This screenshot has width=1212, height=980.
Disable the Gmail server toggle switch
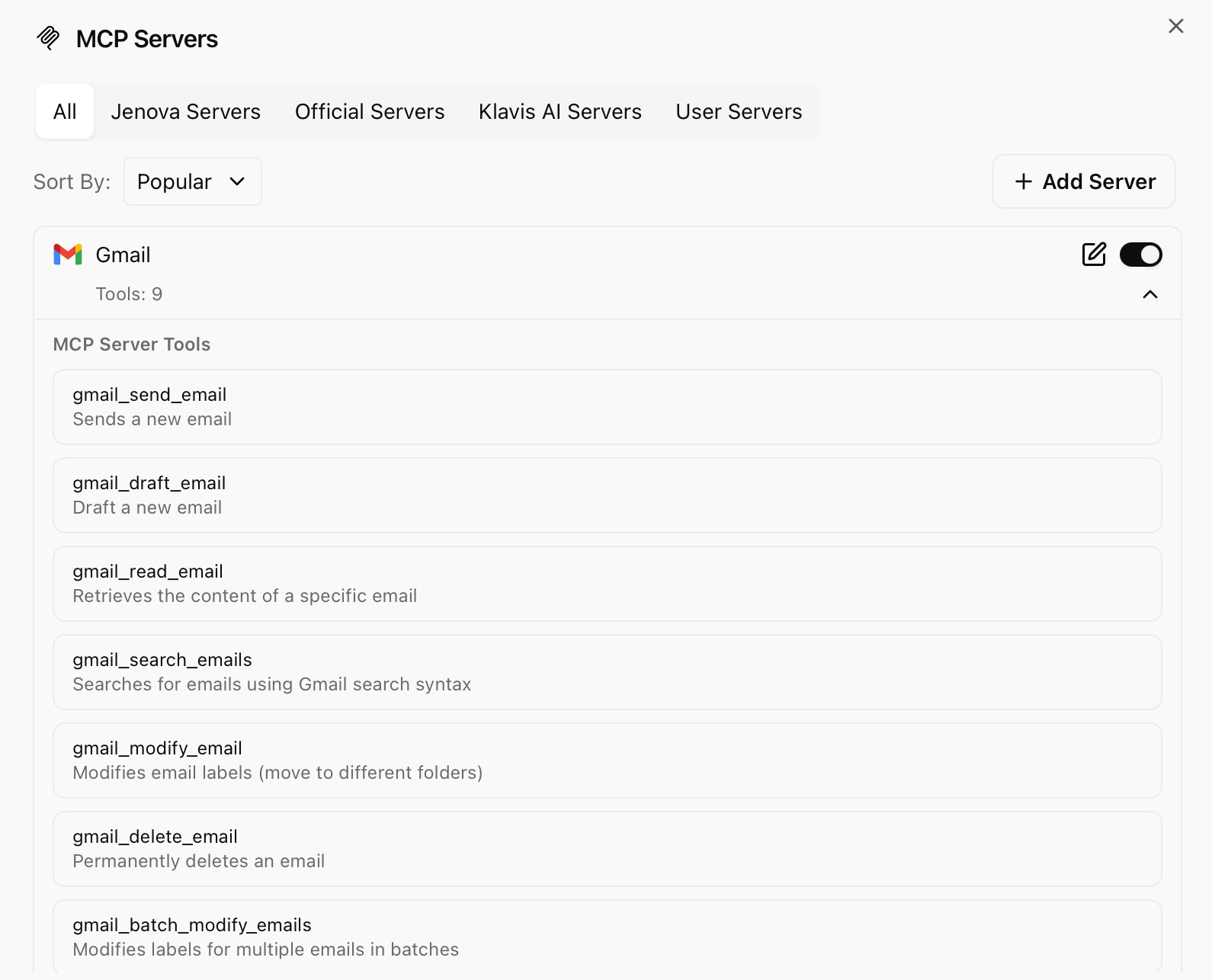point(1140,255)
